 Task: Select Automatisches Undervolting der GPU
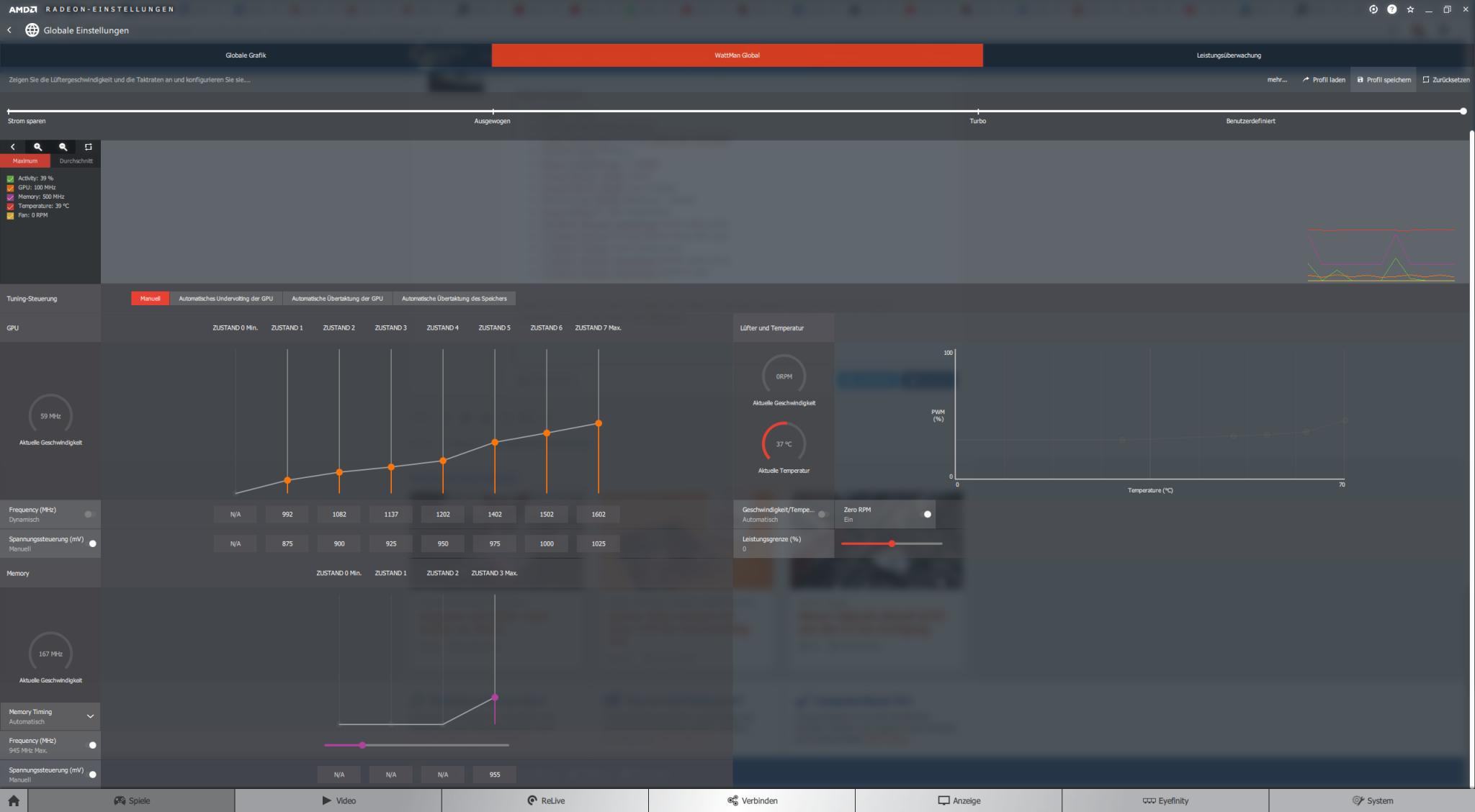(x=225, y=299)
